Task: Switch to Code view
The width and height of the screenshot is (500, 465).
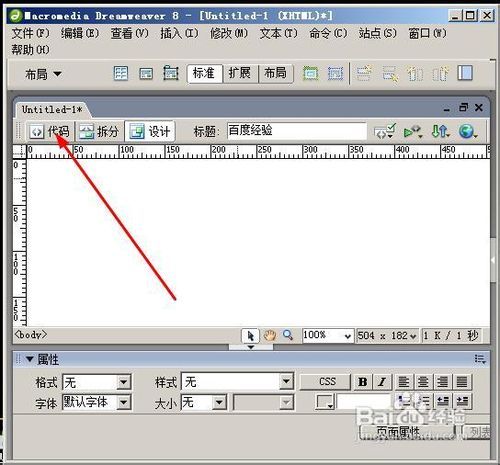Action: [49, 131]
